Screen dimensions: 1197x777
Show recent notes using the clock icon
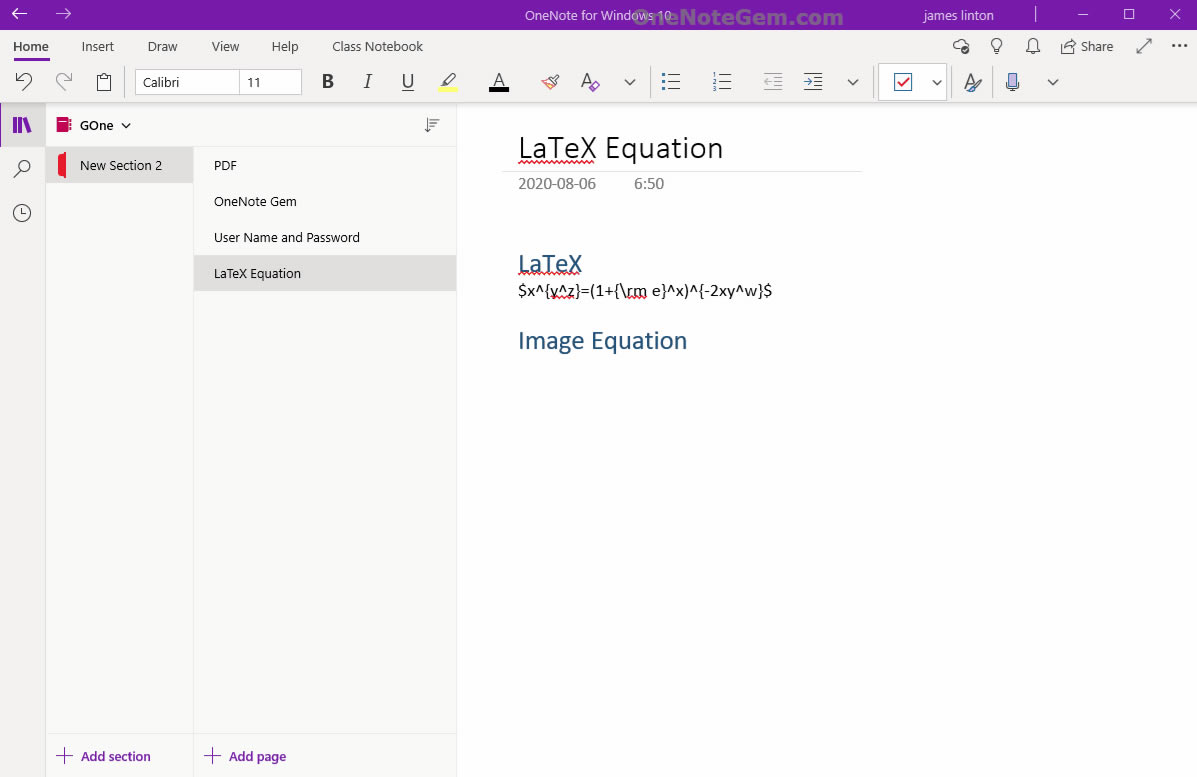coord(22,213)
